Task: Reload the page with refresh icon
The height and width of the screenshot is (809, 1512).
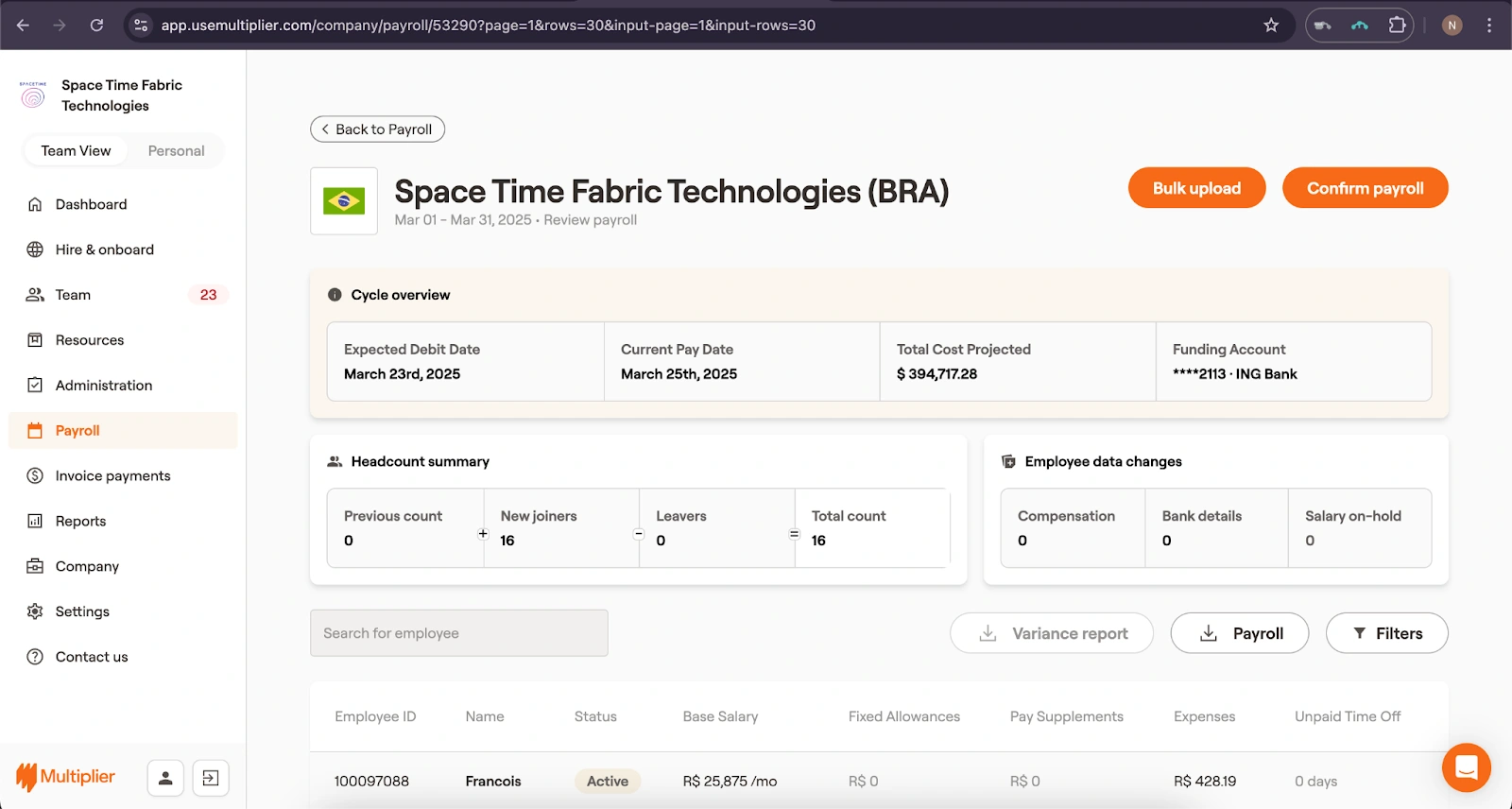Action: (96, 26)
